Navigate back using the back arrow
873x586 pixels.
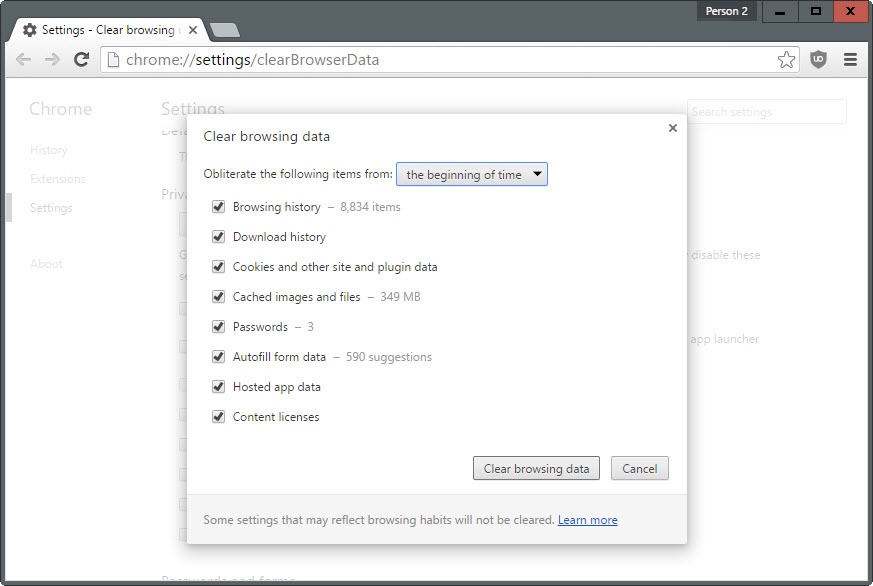[x=24, y=59]
